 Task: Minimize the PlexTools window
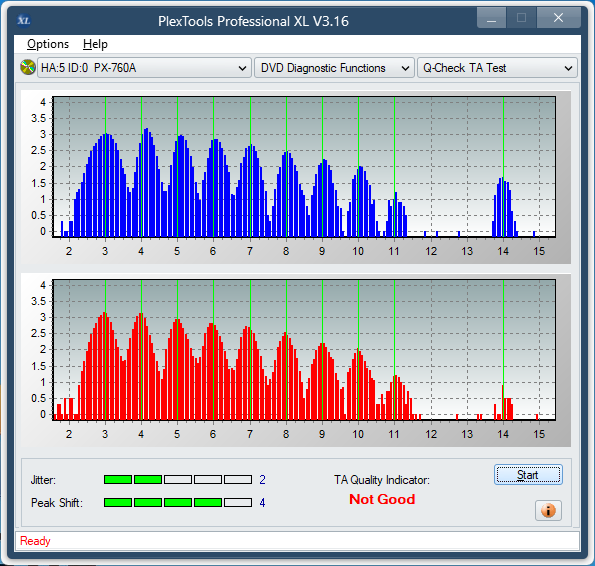(x=491, y=18)
